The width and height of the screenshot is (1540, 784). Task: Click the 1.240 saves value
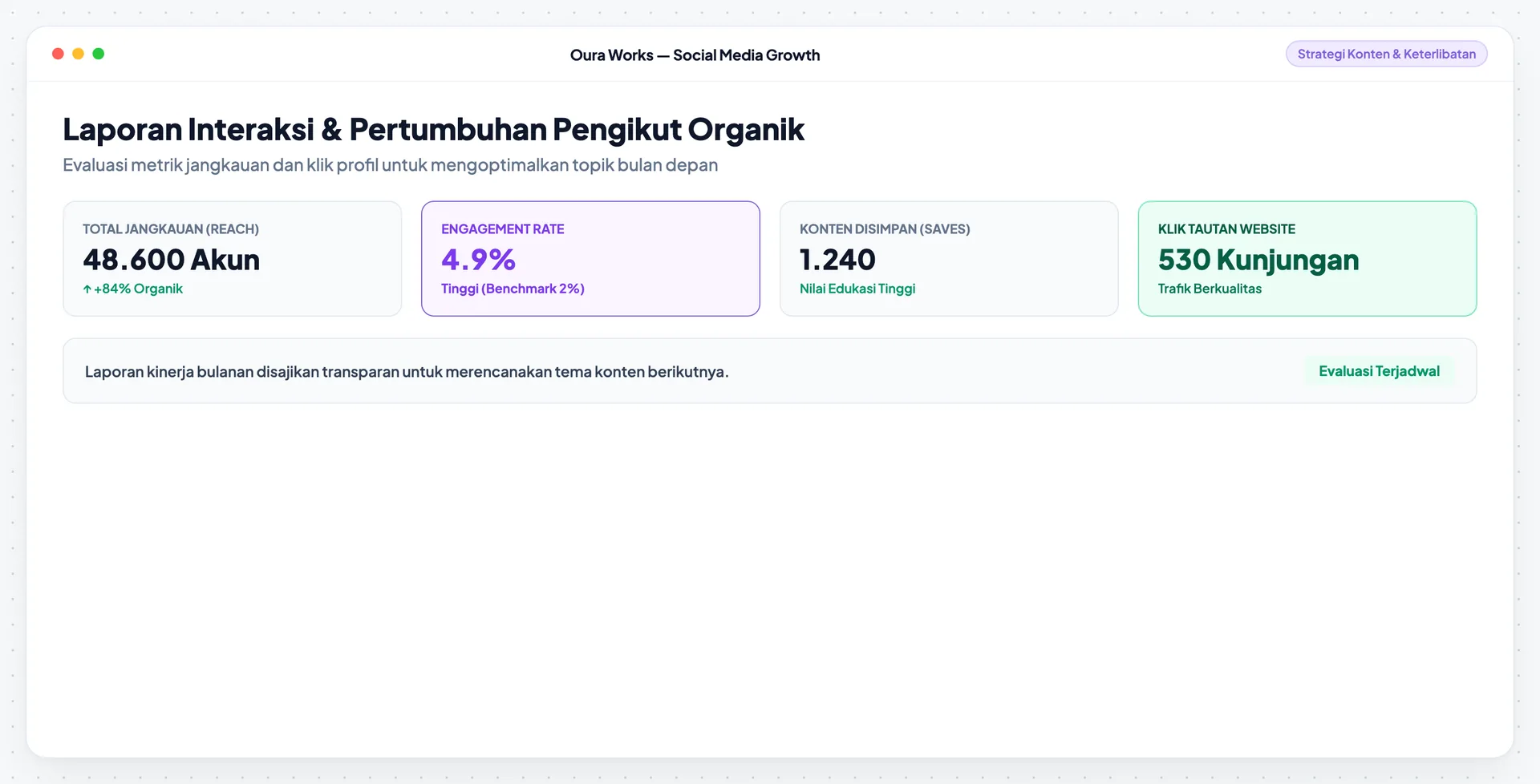[837, 260]
